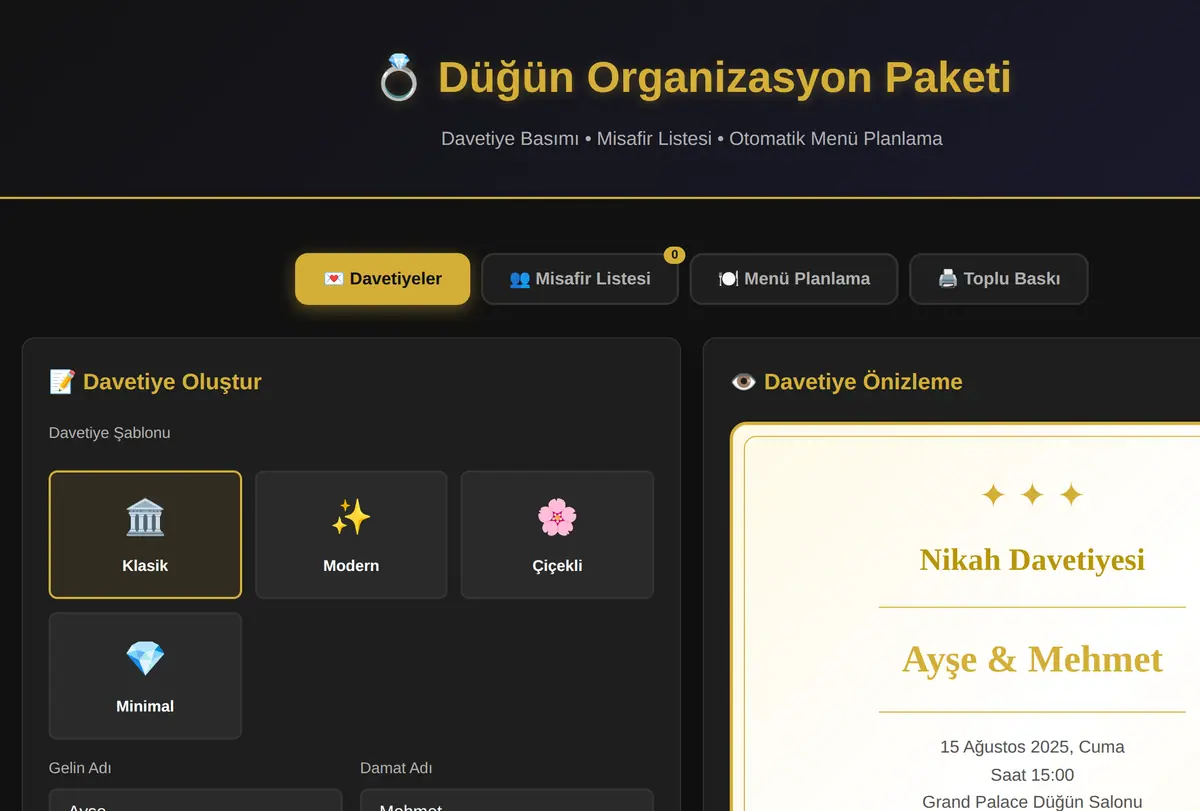
Task: Click the Ayşe & Mehmet names in preview
Action: (1032, 660)
